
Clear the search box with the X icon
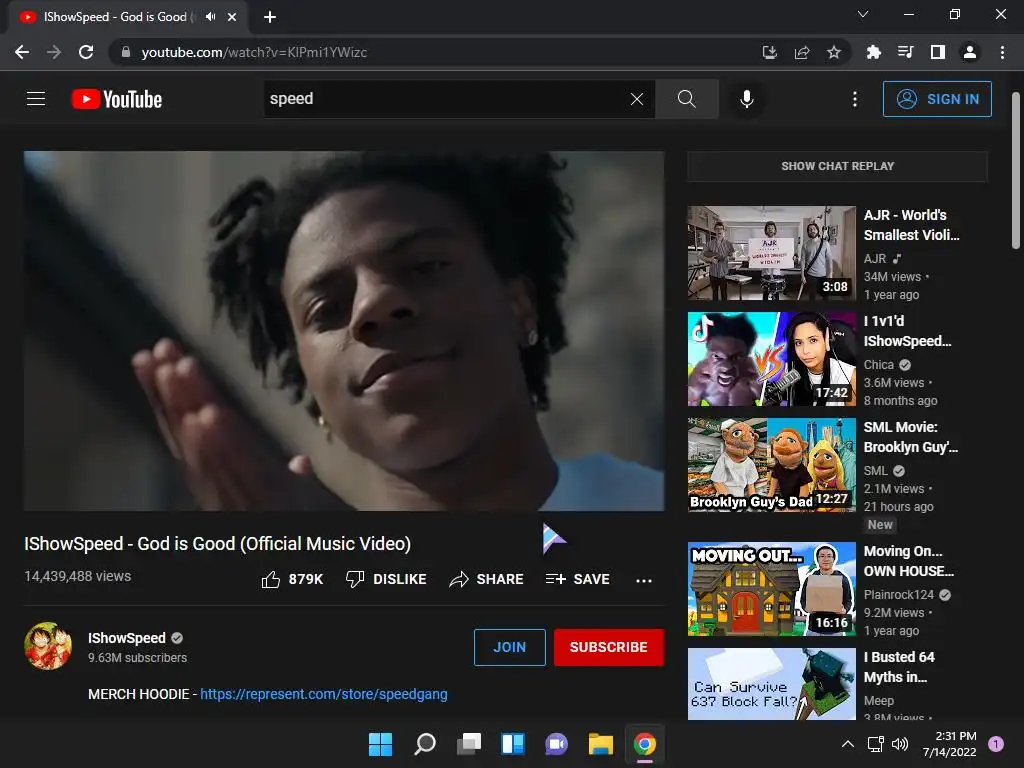[x=637, y=99]
